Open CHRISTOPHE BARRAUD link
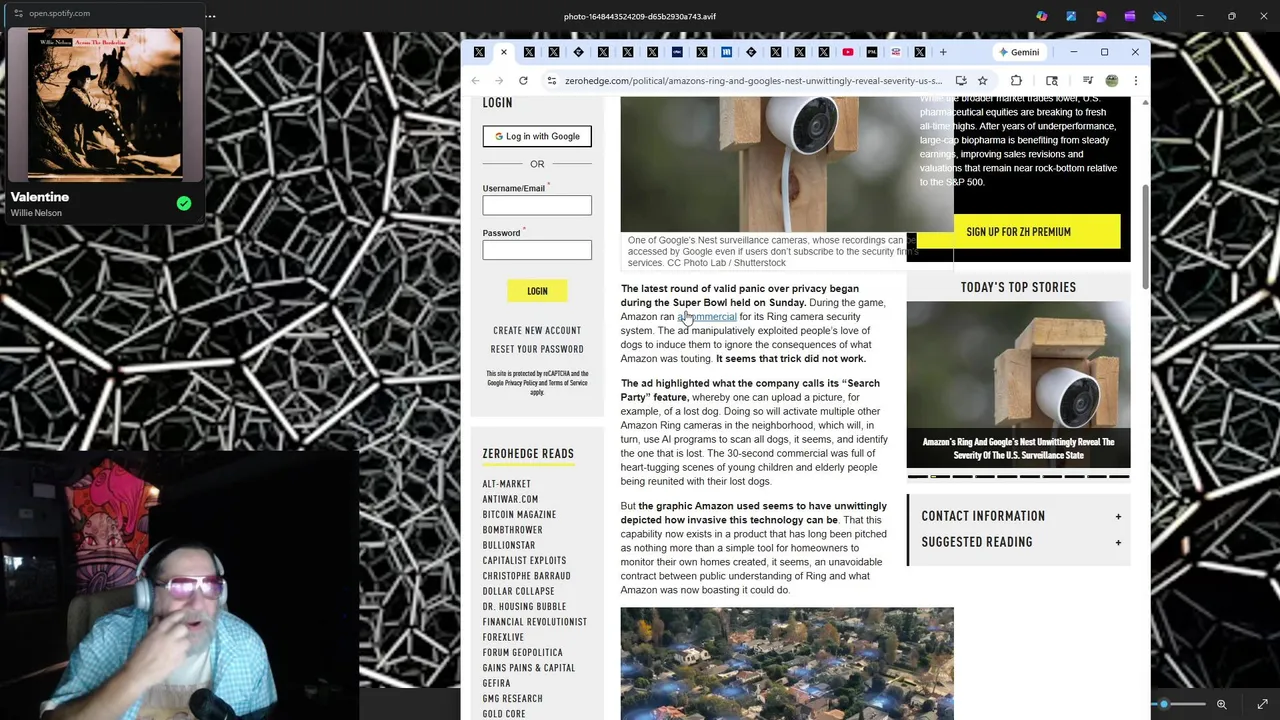Screen dimensions: 1280x720 [x=526, y=576]
